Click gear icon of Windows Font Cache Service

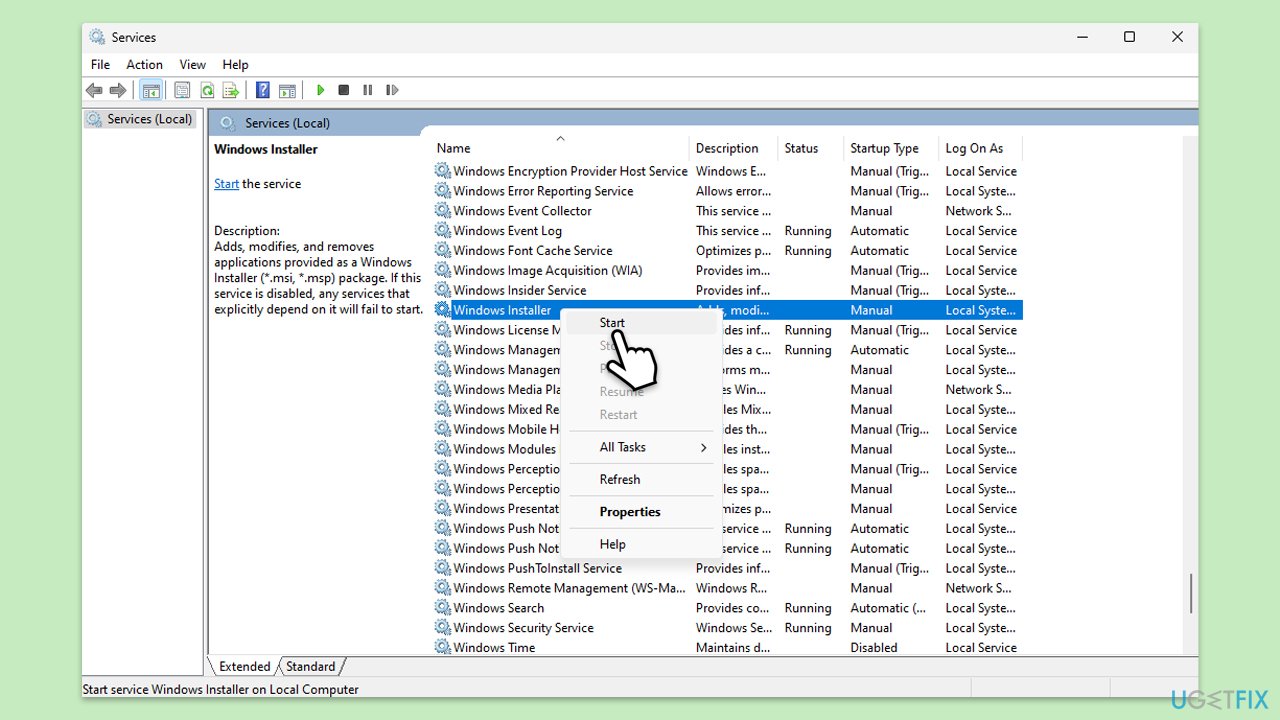click(x=442, y=251)
